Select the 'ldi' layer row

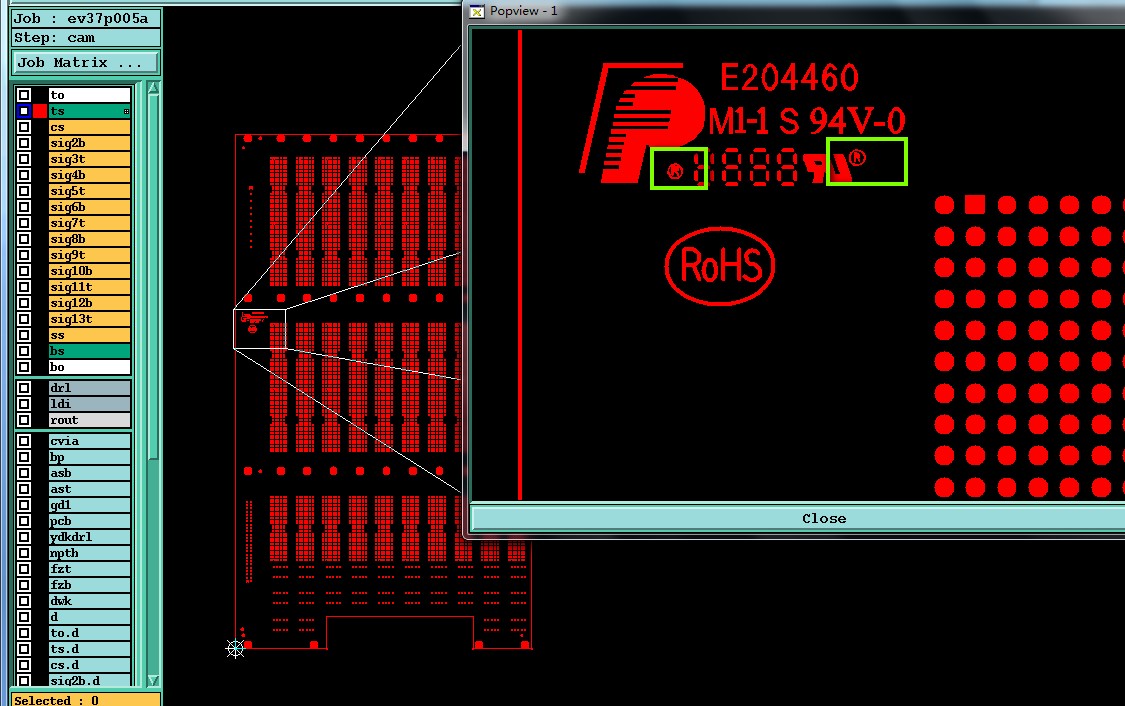90,404
